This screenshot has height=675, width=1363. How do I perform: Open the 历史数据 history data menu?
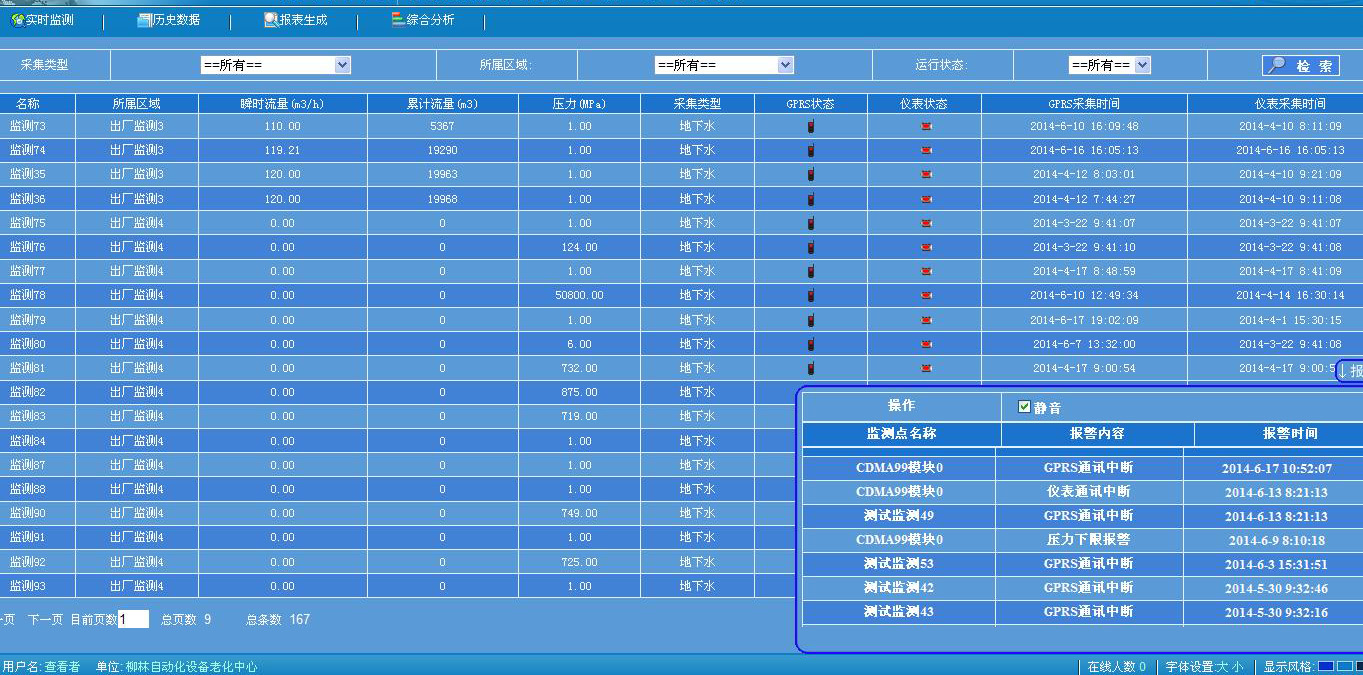169,20
